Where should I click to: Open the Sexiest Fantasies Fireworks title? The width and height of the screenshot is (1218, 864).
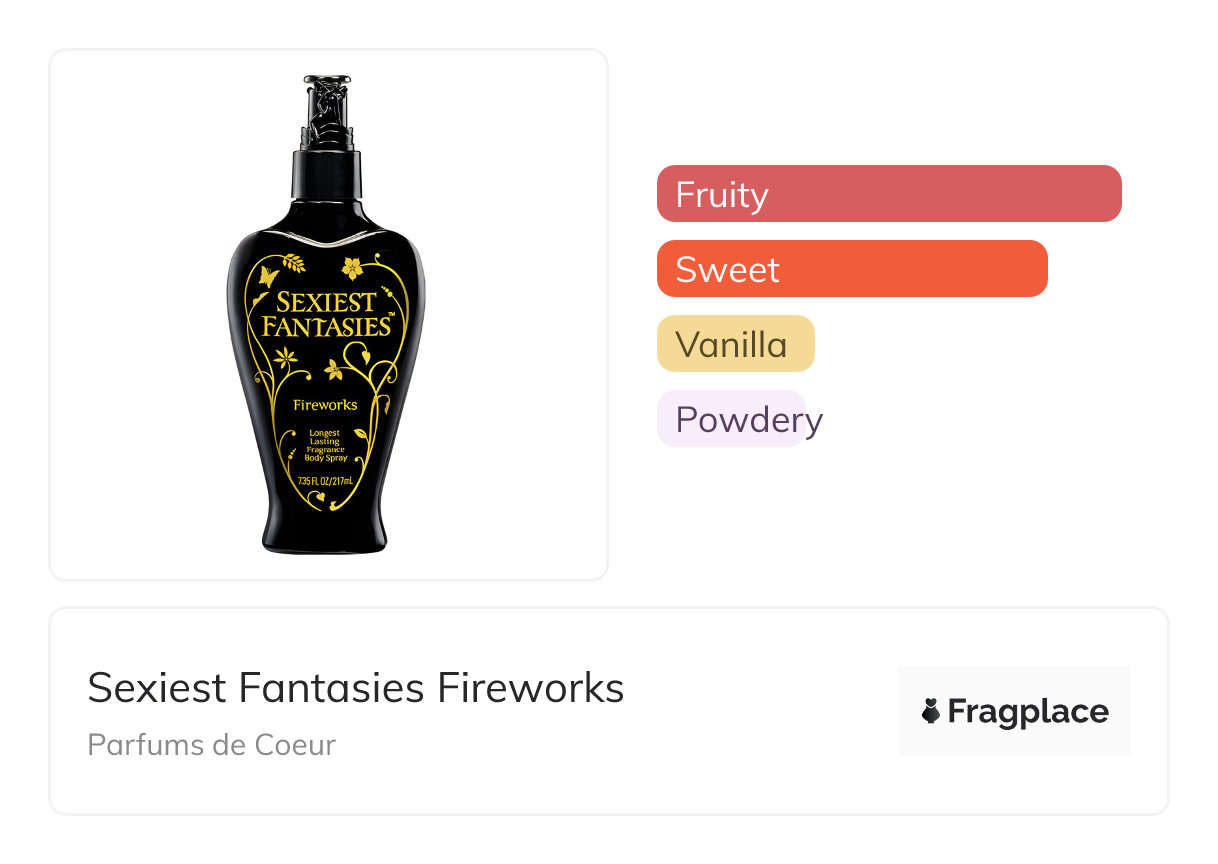(x=356, y=688)
